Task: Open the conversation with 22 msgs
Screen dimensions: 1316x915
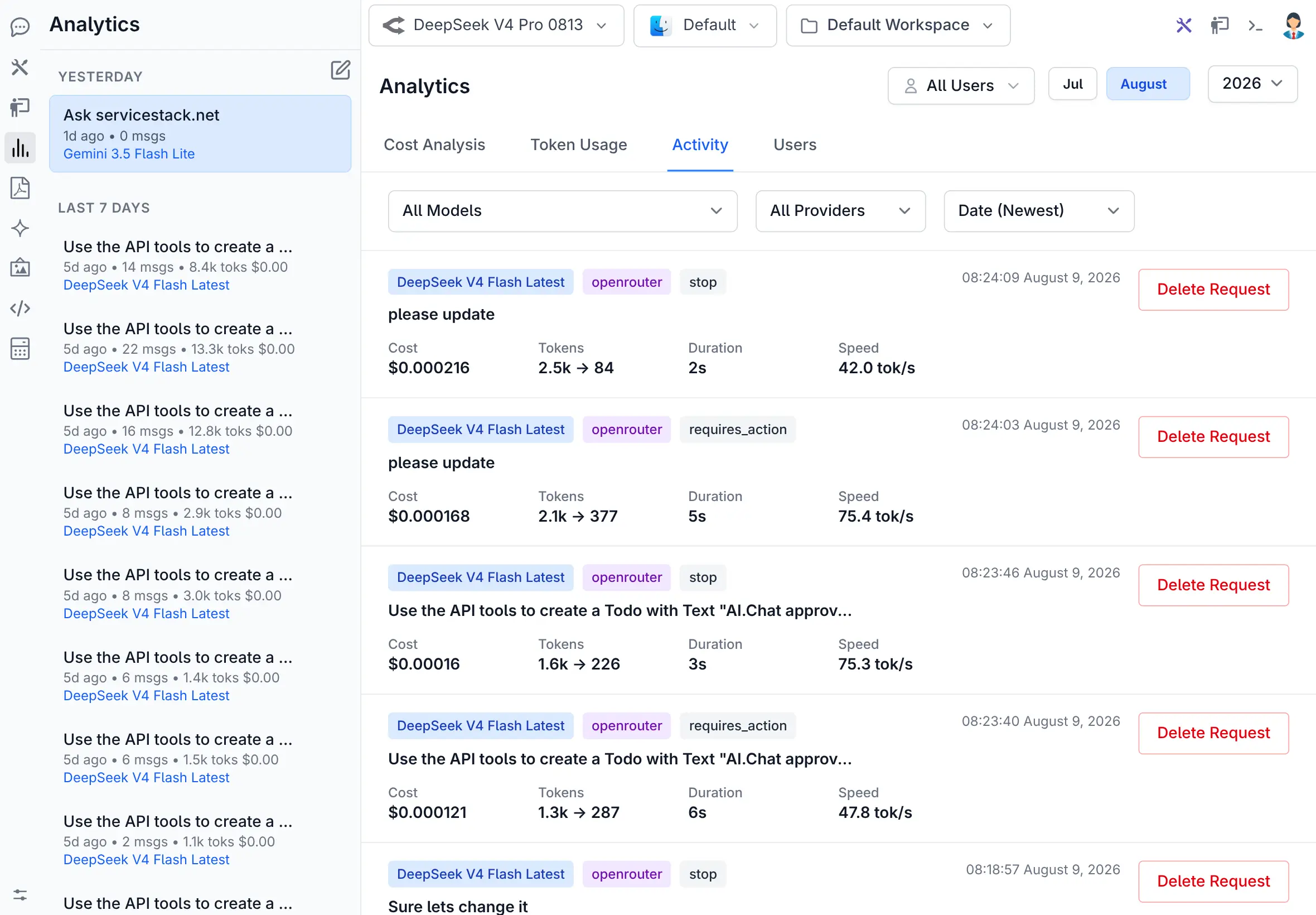Action: tap(200, 348)
